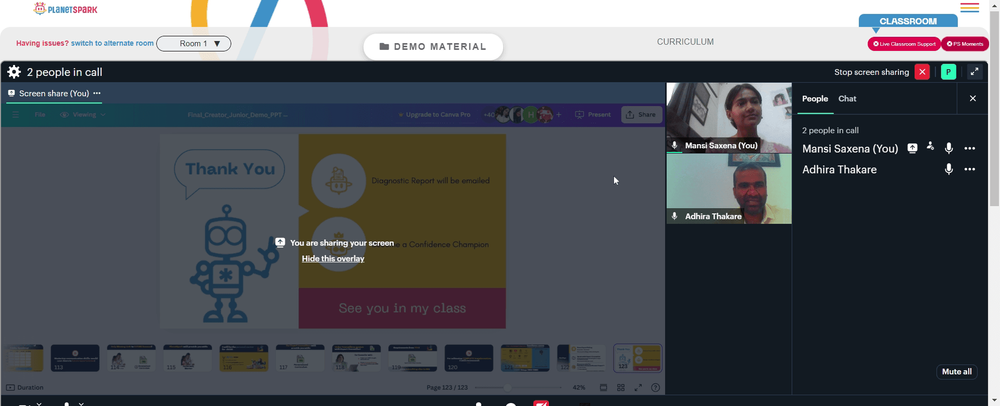Click the H collaborator avatar
The image size is (1000, 406).
click(x=531, y=115)
